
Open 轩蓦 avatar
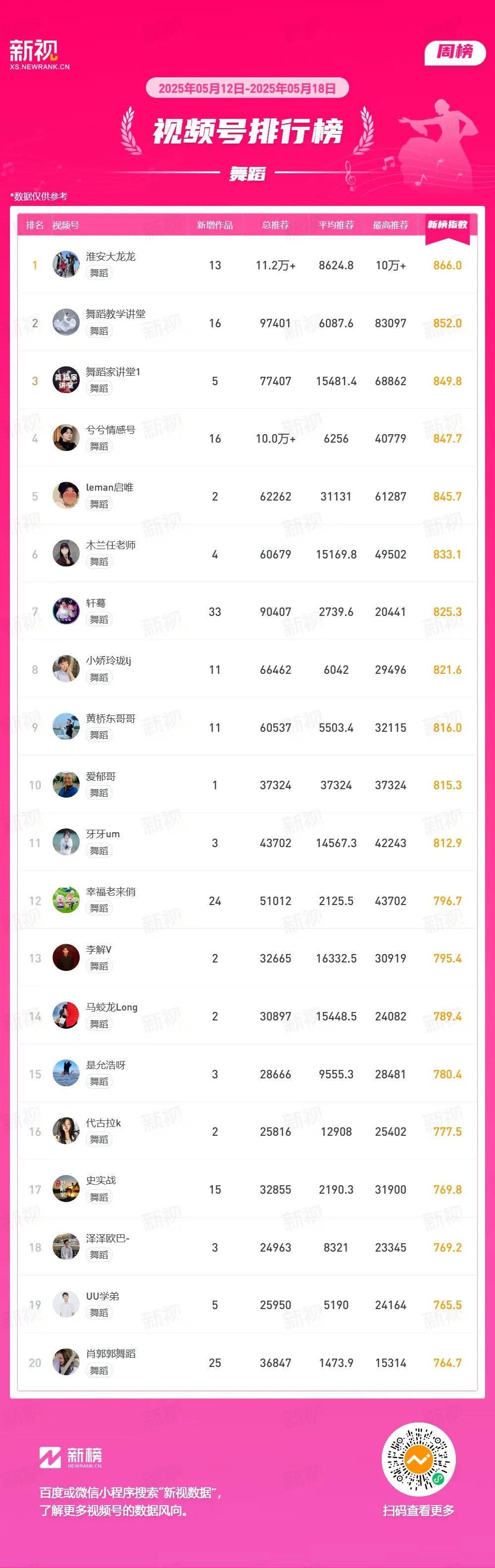tap(66, 612)
